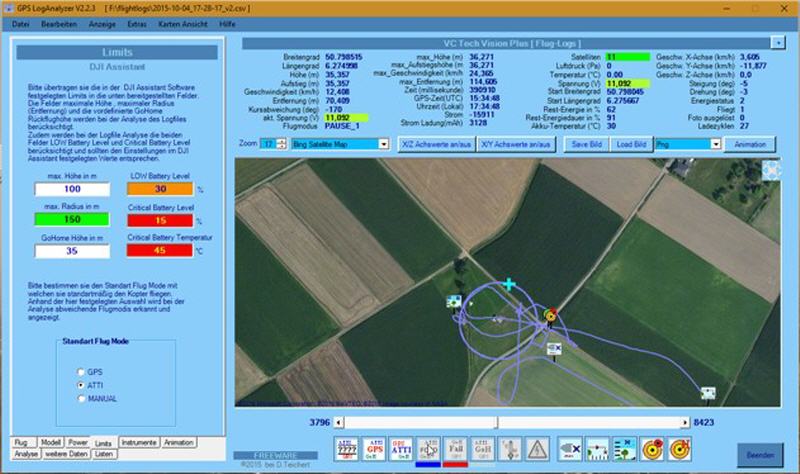Switch to the Animation tab
This screenshot has height=474, width=800.
pyautogui.click(x=179, y=442)
